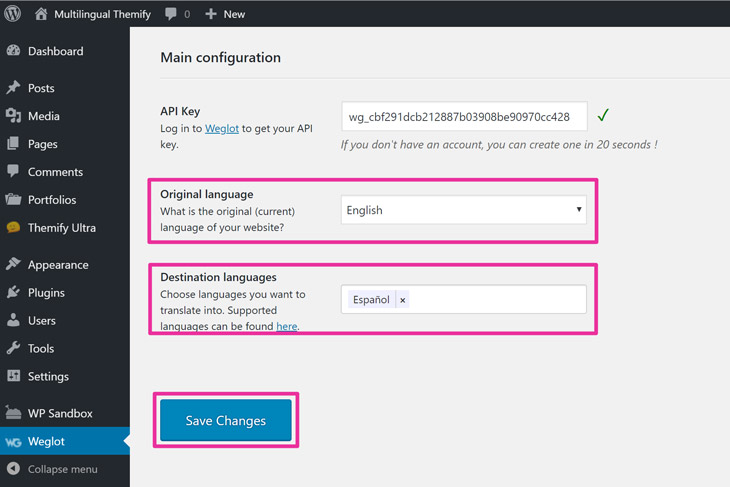Click Collapse menu text
The image size is (730, 487).
(62, 469)
